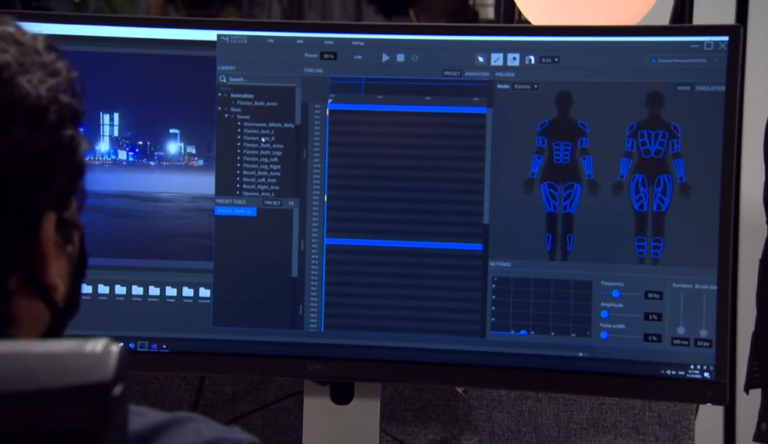
Task: Switch to the Preview tab
Action: click(505, 74)
